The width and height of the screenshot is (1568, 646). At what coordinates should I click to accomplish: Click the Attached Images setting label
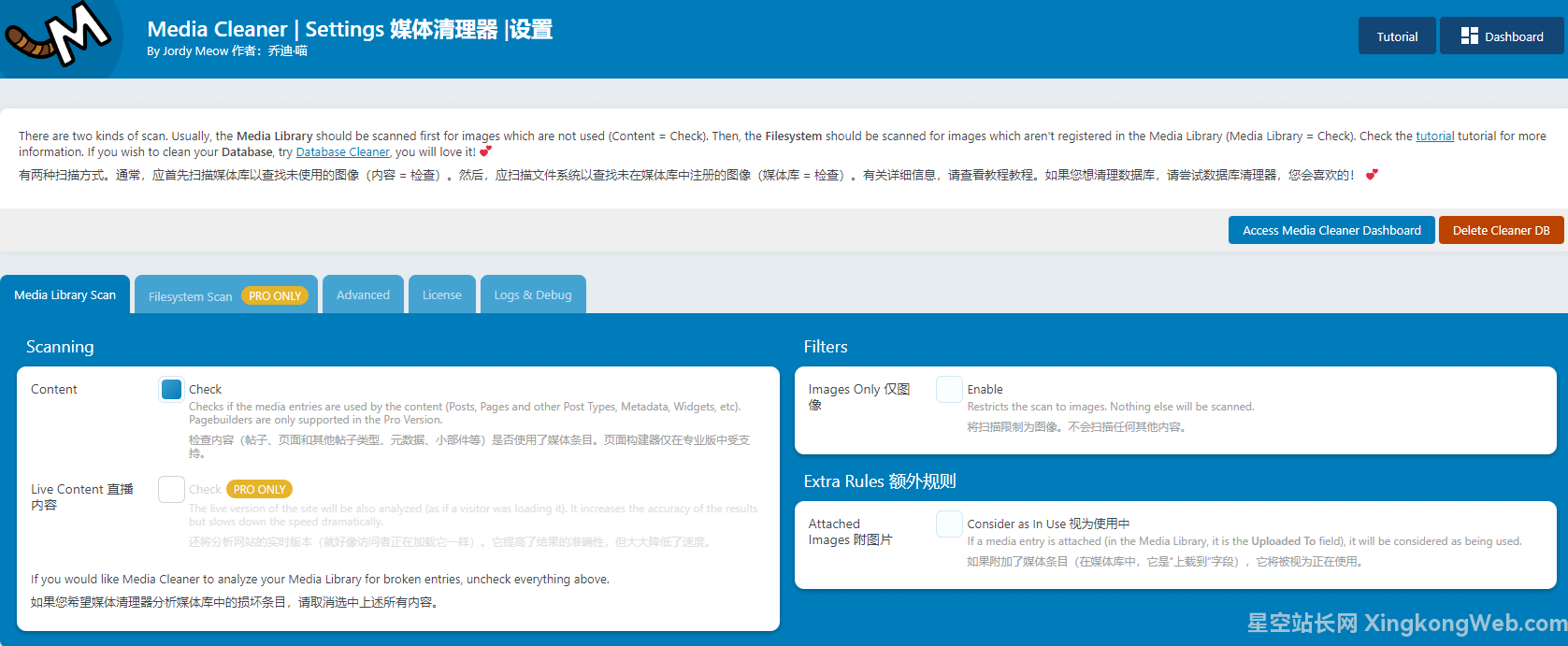(x=850, y=532)
